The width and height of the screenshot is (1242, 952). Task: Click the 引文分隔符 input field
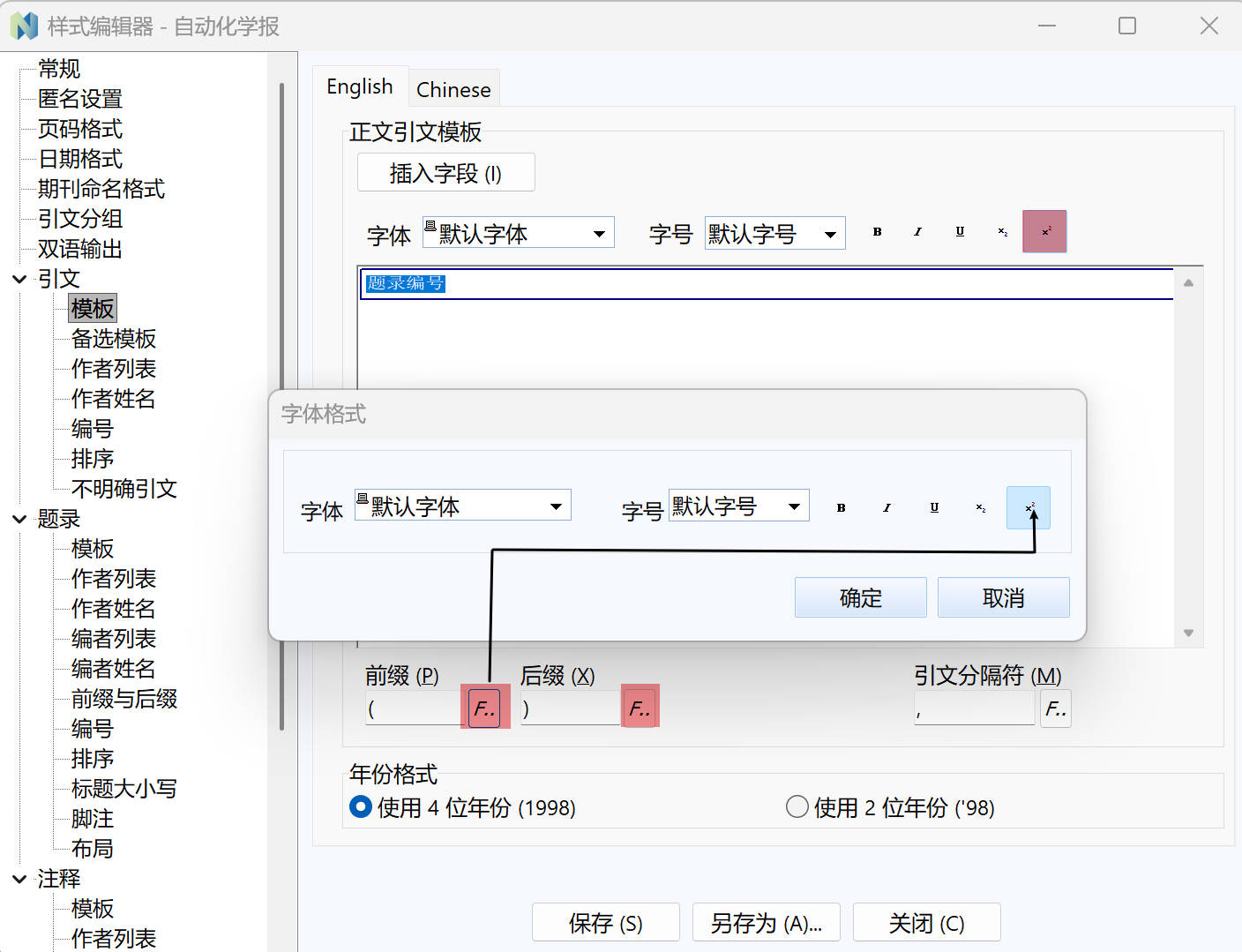pos(974,708)
